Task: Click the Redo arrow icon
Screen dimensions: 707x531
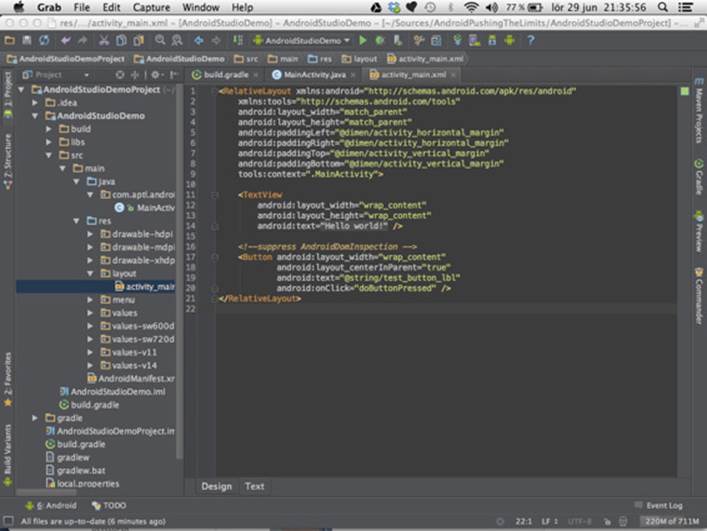Action: pos(83,41)
